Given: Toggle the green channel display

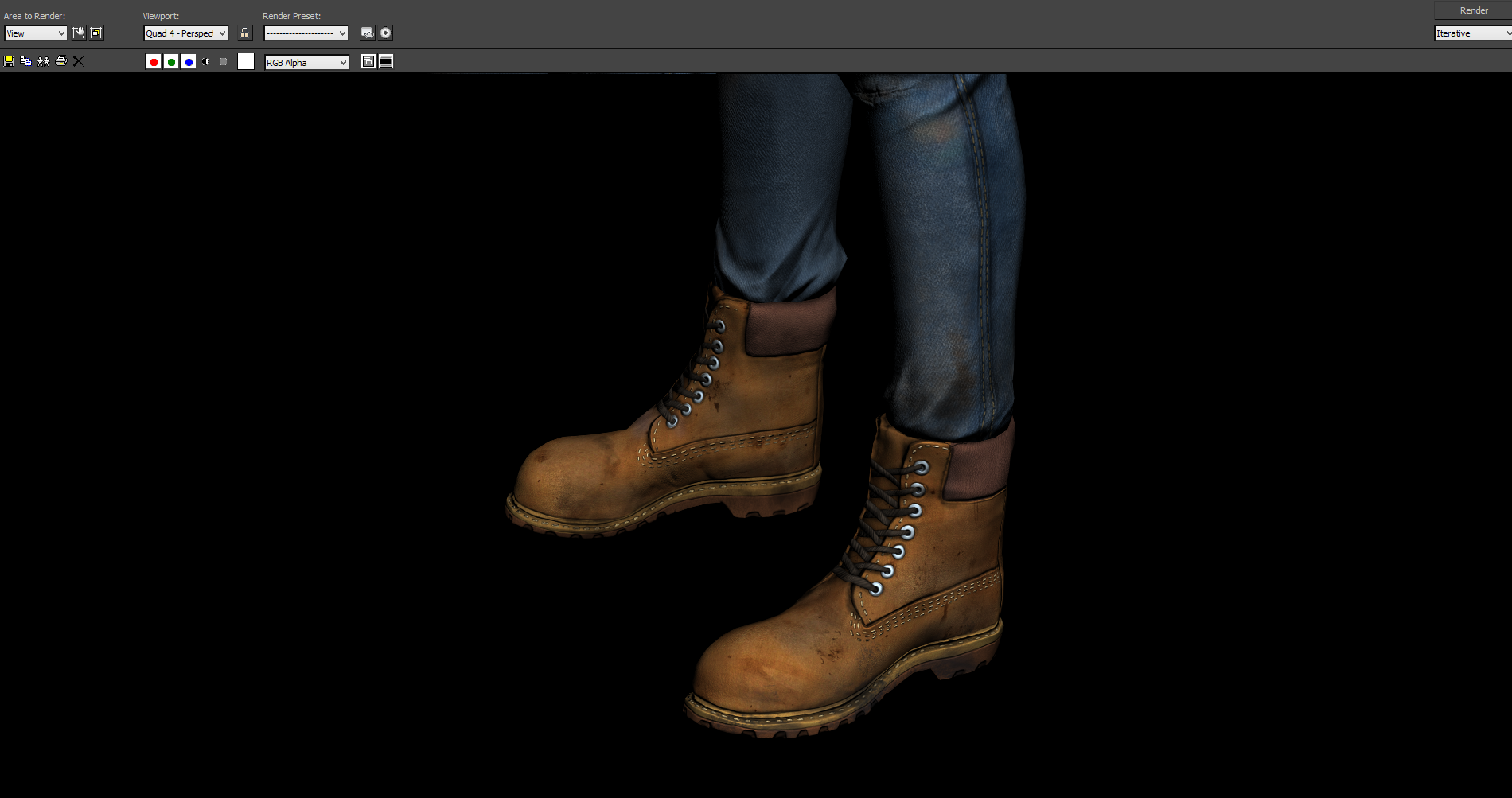Looking at the screenshot, I should tap(171, 62).
